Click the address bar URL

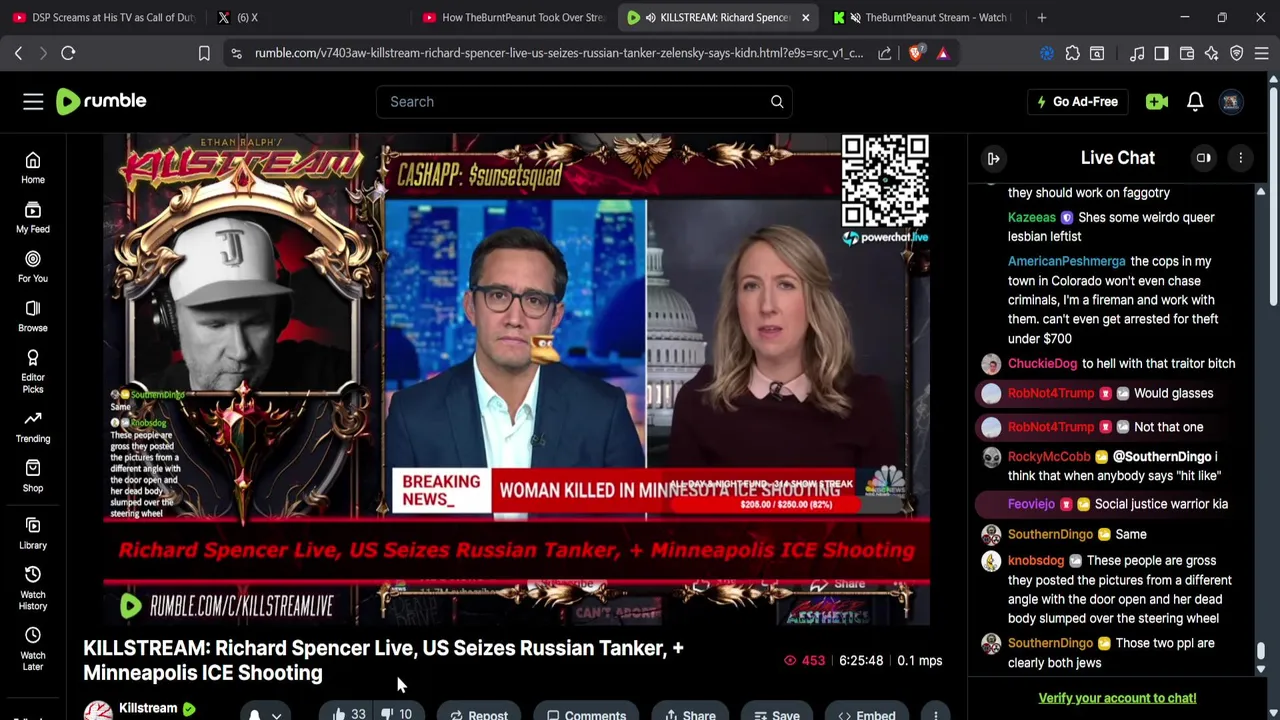click(x=559, y=53)
